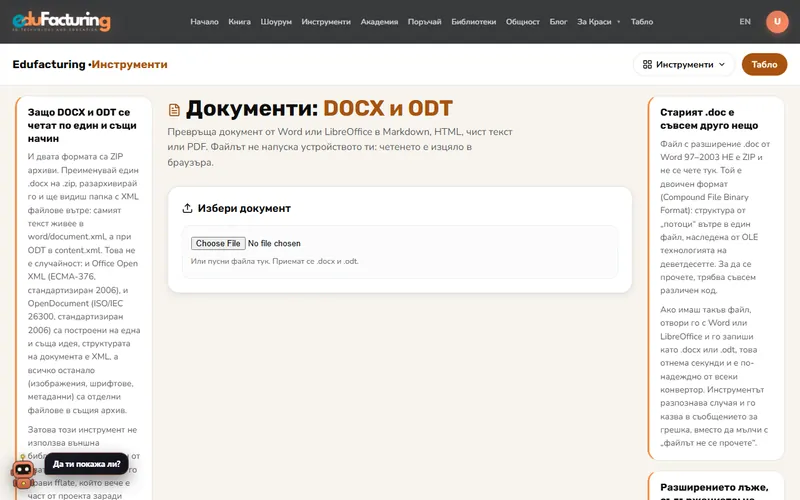Screen dimensions: 800x500
Task: Visit the Блог page
Action: (x=558, y=21)
